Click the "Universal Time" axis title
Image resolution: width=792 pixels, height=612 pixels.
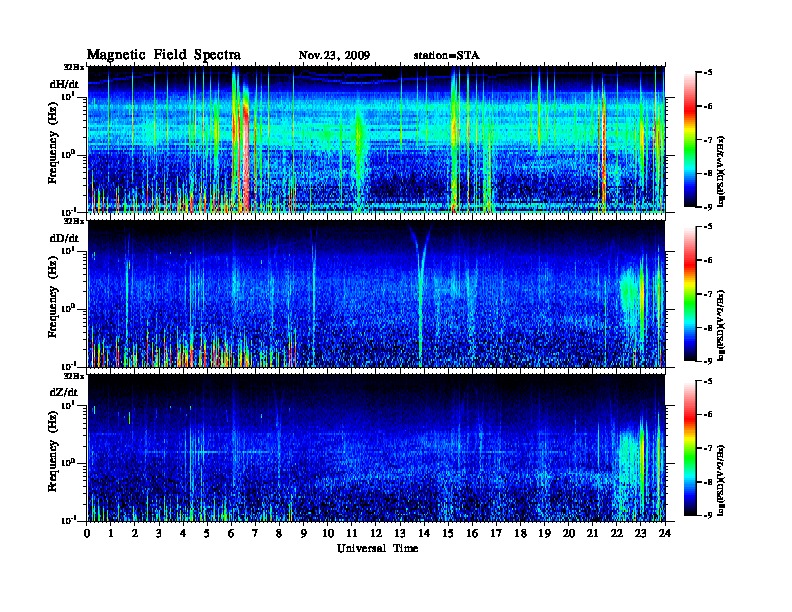377,548
